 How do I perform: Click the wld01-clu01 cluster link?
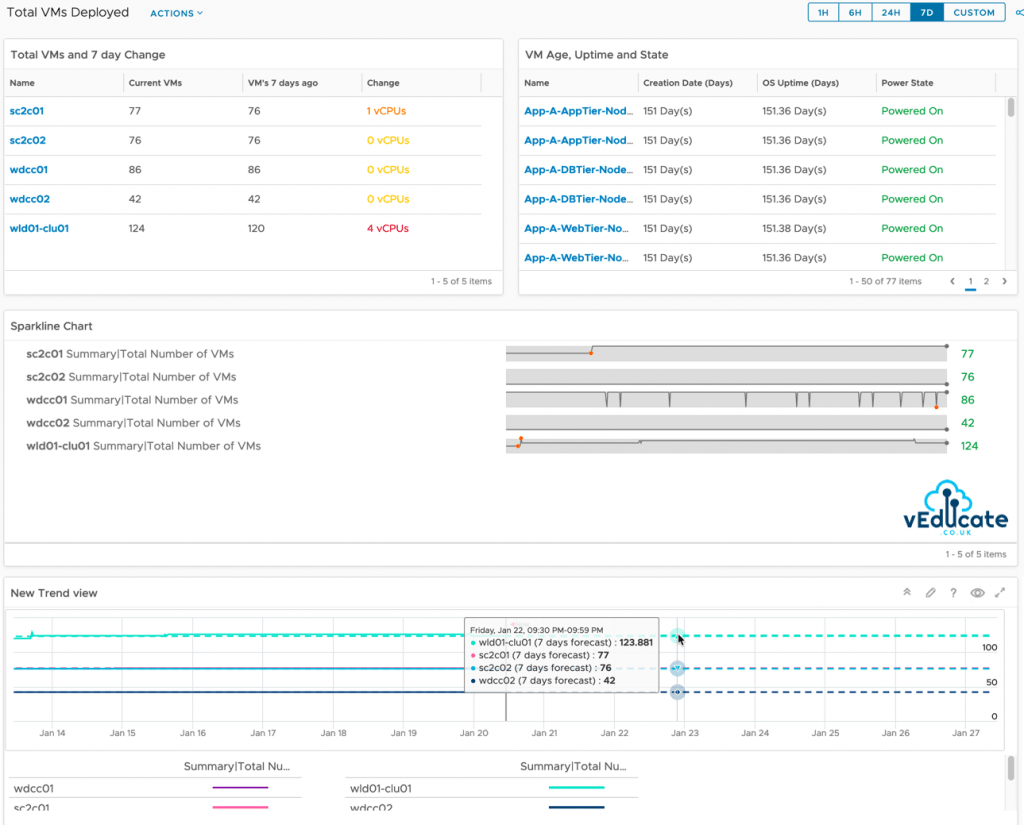click(38, 228)
